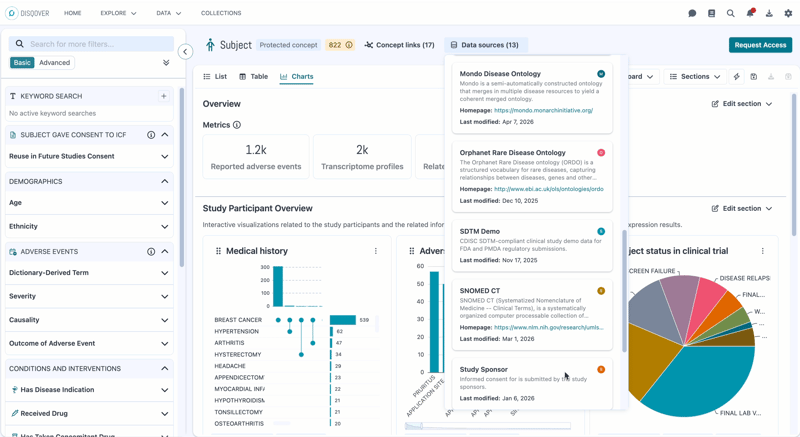Image resolution: width=800 pixels, height=437 pixels.
Task: Collapse the Demographics section
Action: point(165,181)
